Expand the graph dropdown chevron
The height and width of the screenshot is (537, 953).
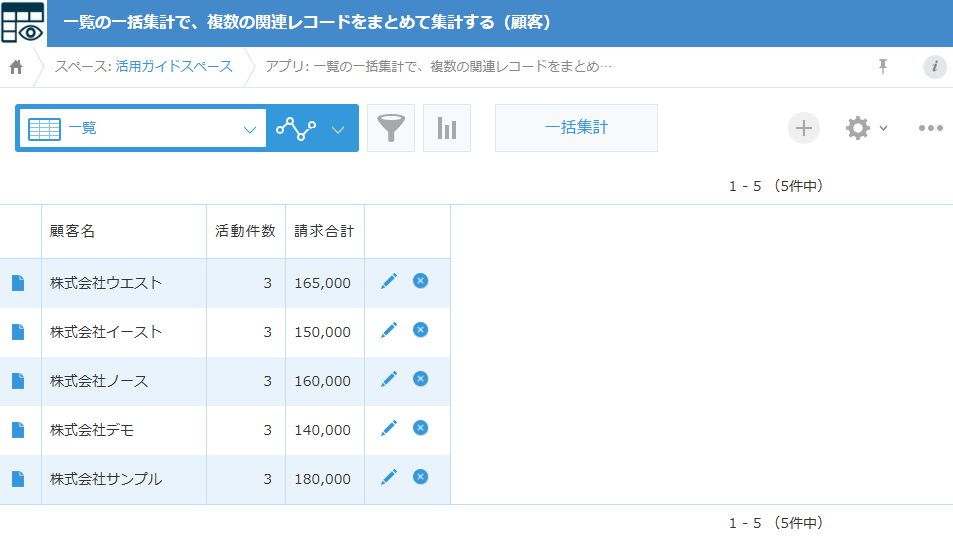tap(339, 129)
